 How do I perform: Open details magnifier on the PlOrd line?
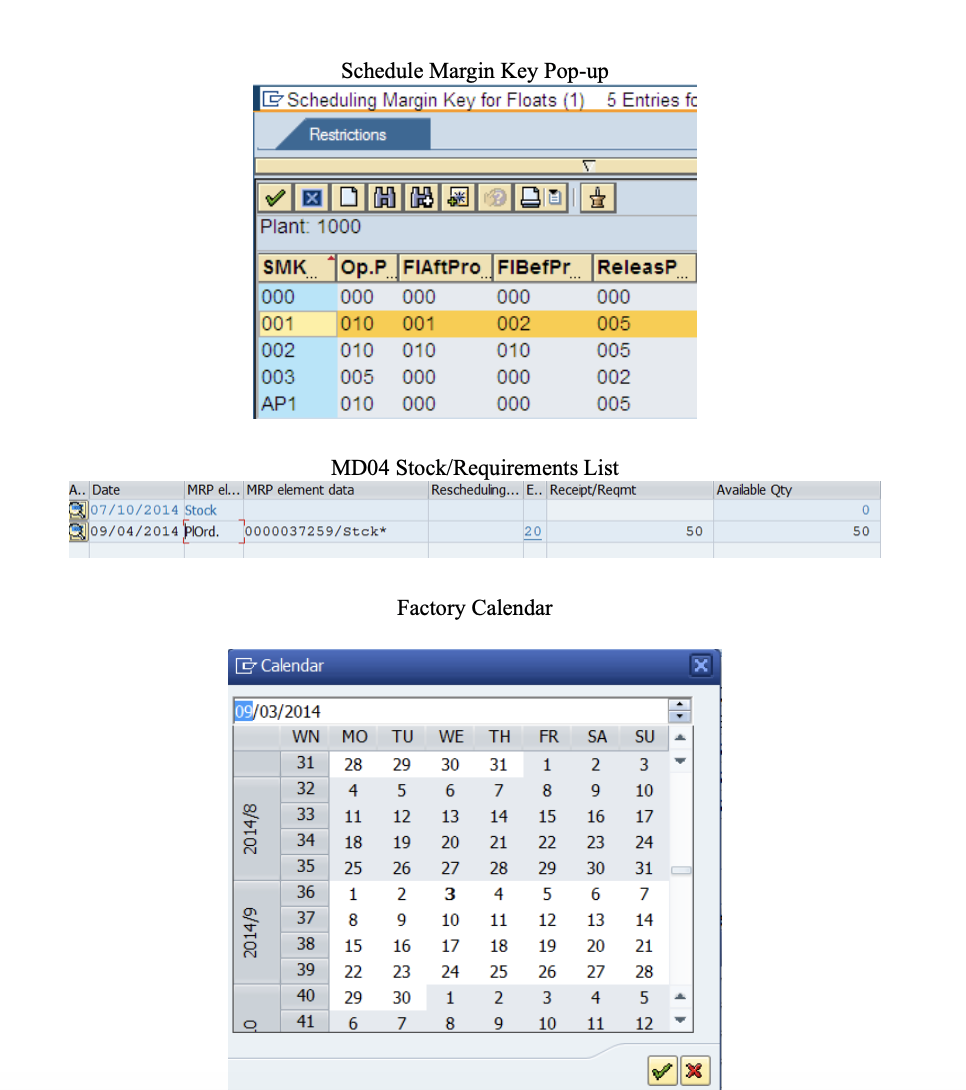coord(77,531)
